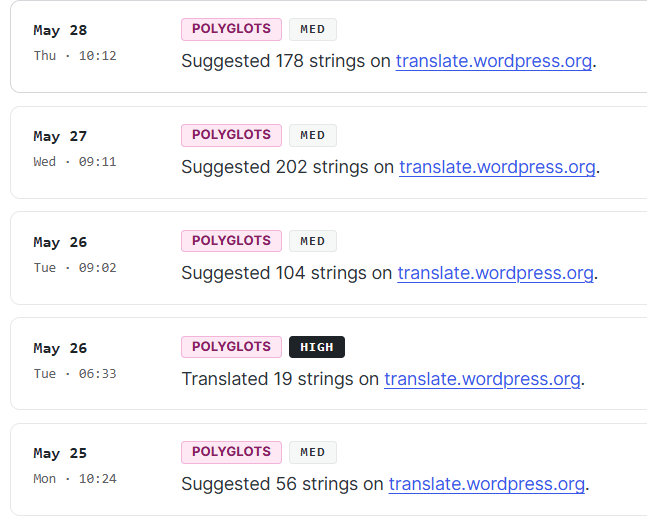This screenshot has width=647, height=519.
Task: Click MED badge on Tue 09:02 entry
Action: 313,241
